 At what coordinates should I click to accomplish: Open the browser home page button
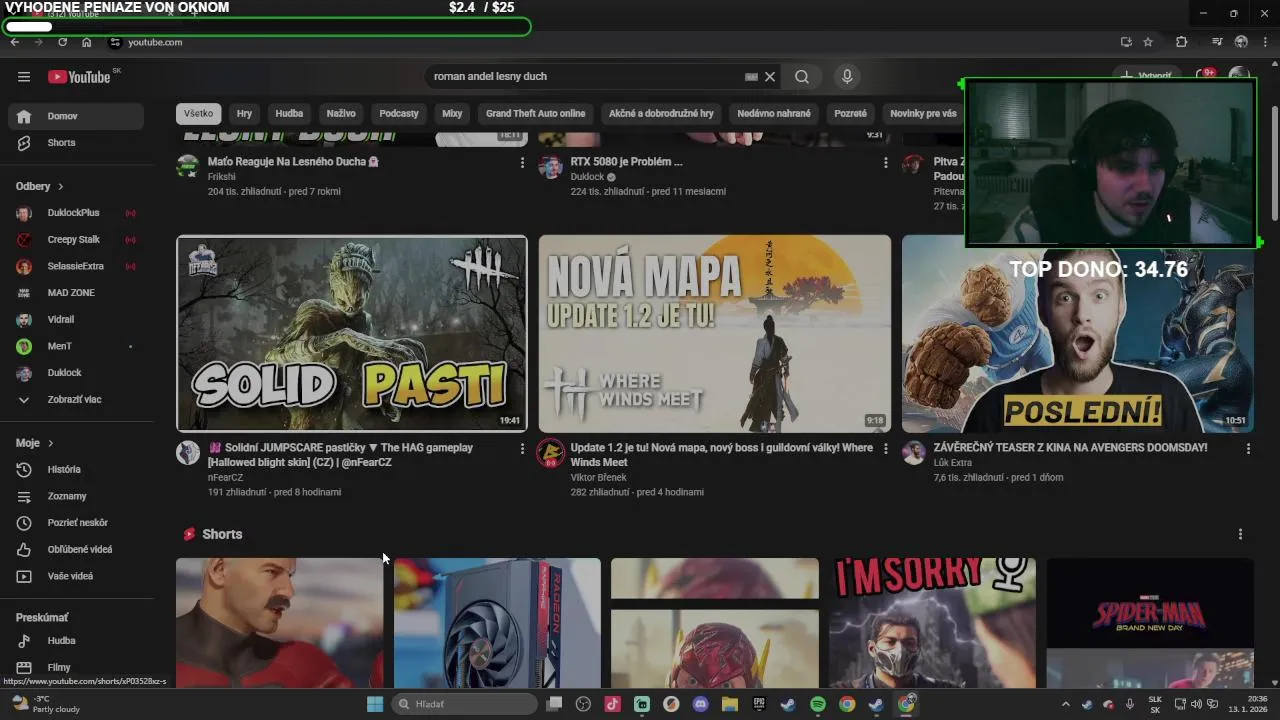[x=87, y=42]
